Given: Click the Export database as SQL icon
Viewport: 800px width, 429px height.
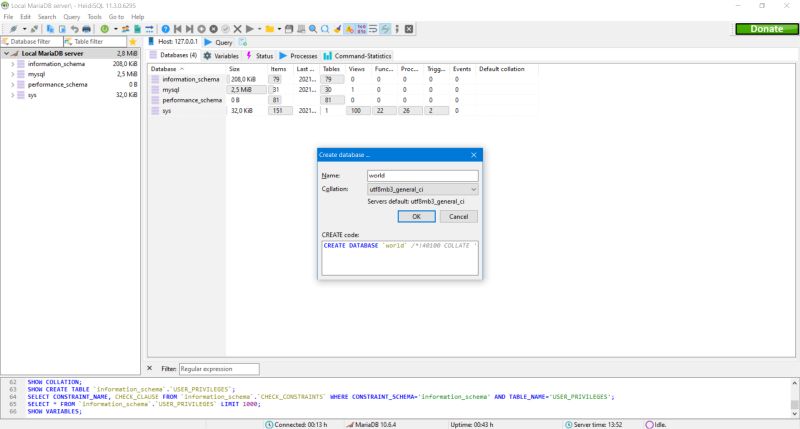Looking at the screenshot, I should point(149,29).
